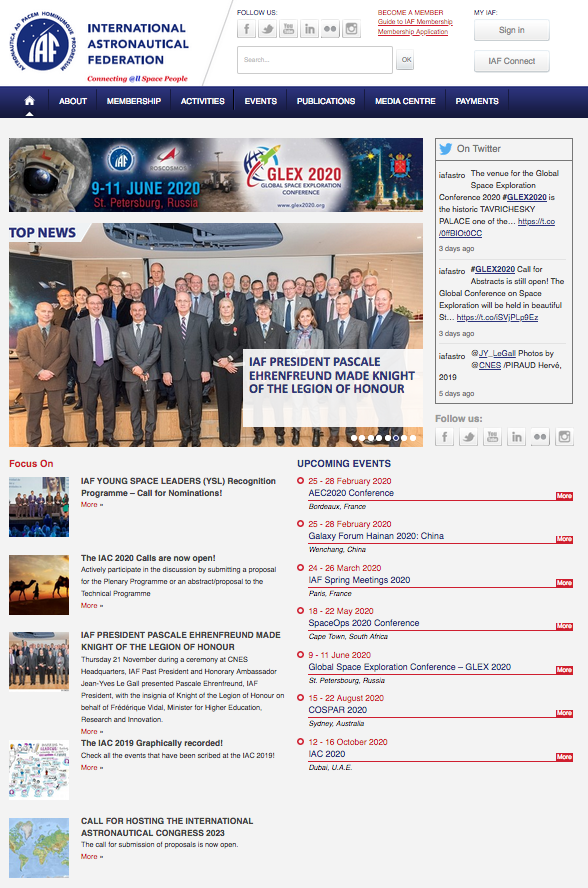Open the header Twitter icon
Viewport: 588px width, 888px height.
pos(267,29)
